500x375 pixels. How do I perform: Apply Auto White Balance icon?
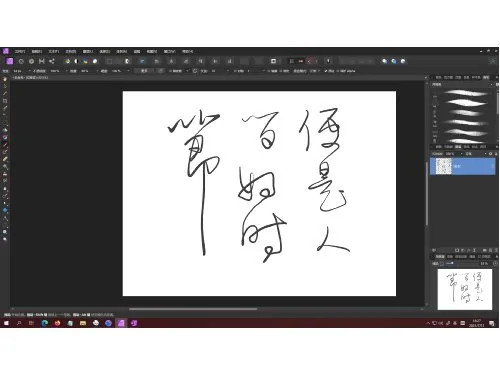[95, 61]
